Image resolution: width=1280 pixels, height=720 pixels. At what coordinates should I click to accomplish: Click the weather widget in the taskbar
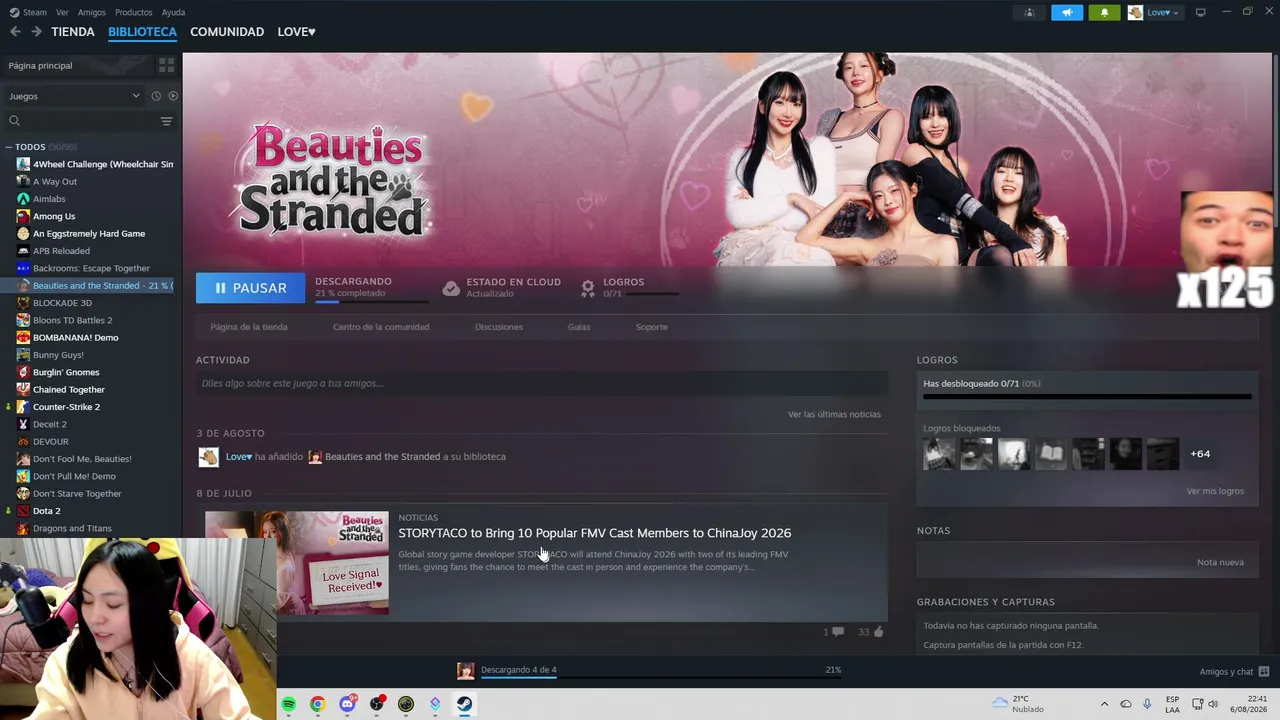[1018, 704]
